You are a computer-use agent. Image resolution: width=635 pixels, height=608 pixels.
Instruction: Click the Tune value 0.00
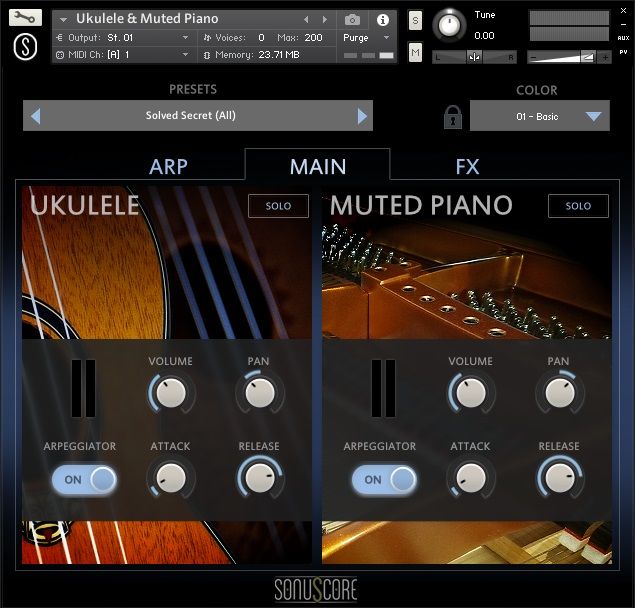484,36
